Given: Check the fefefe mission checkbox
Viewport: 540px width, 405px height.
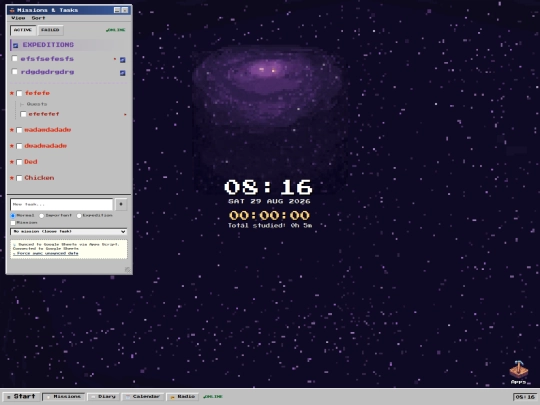Looking at the screenshot, I should pos(19,93).
